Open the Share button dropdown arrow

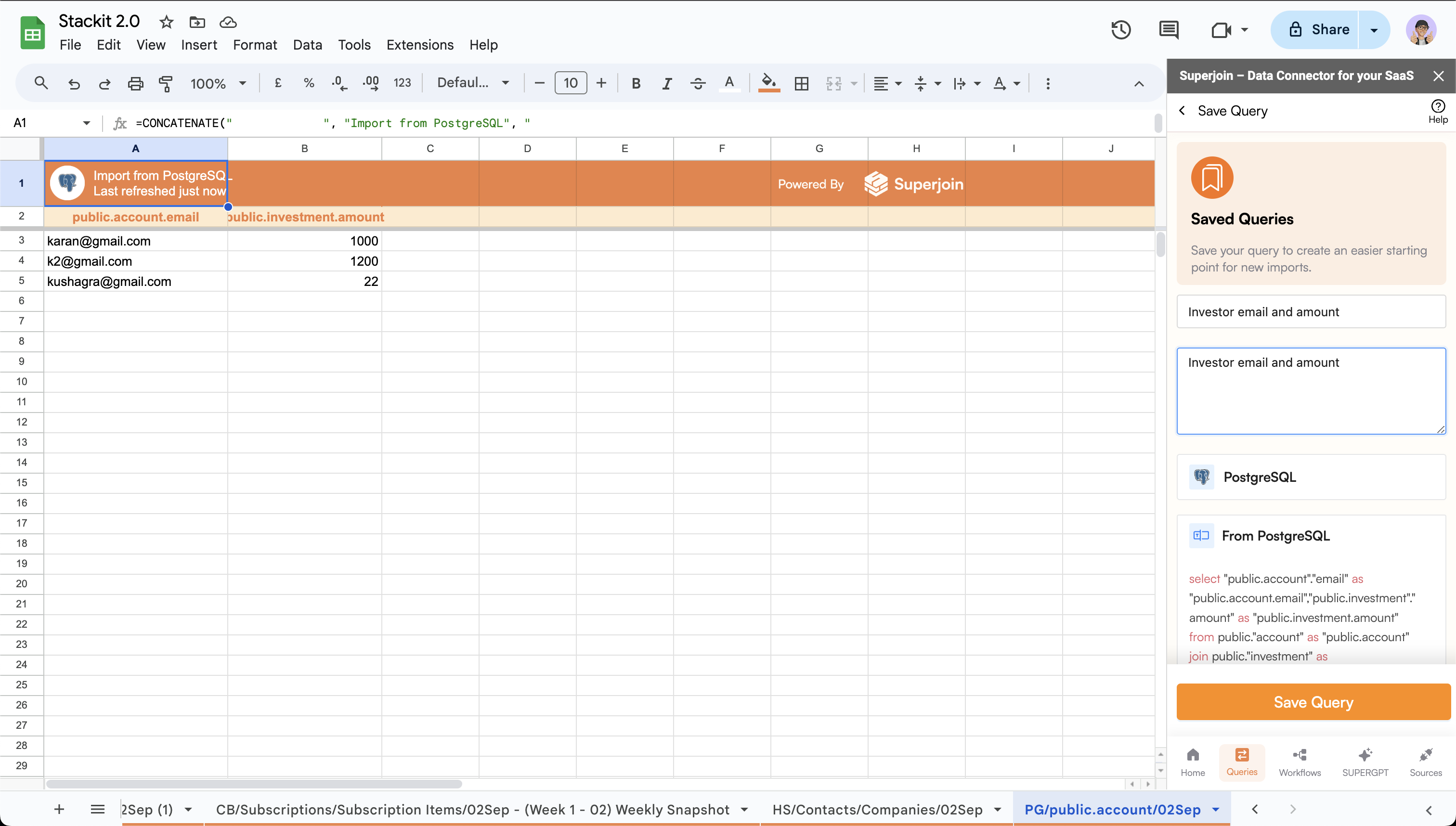coord(1374,29)
